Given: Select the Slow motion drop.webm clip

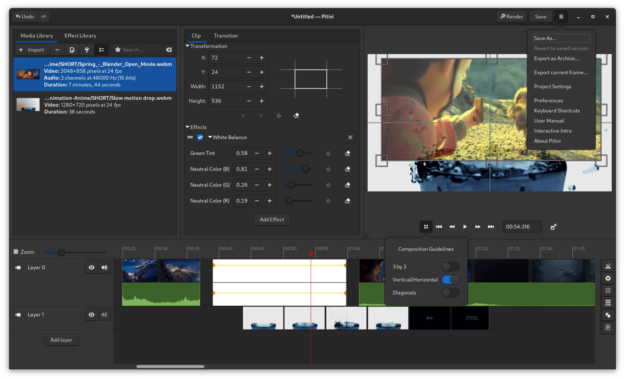Looking at the screenshot, I should click(x=95, y=105).
